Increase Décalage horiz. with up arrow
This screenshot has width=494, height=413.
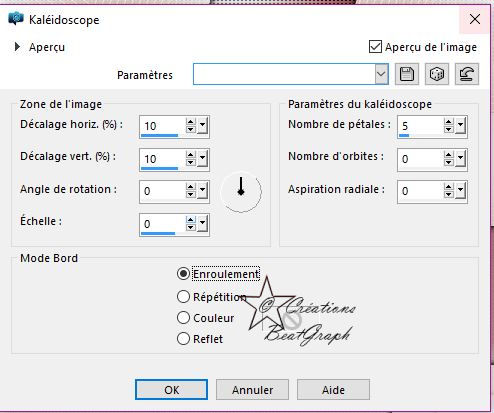(191, 122)
